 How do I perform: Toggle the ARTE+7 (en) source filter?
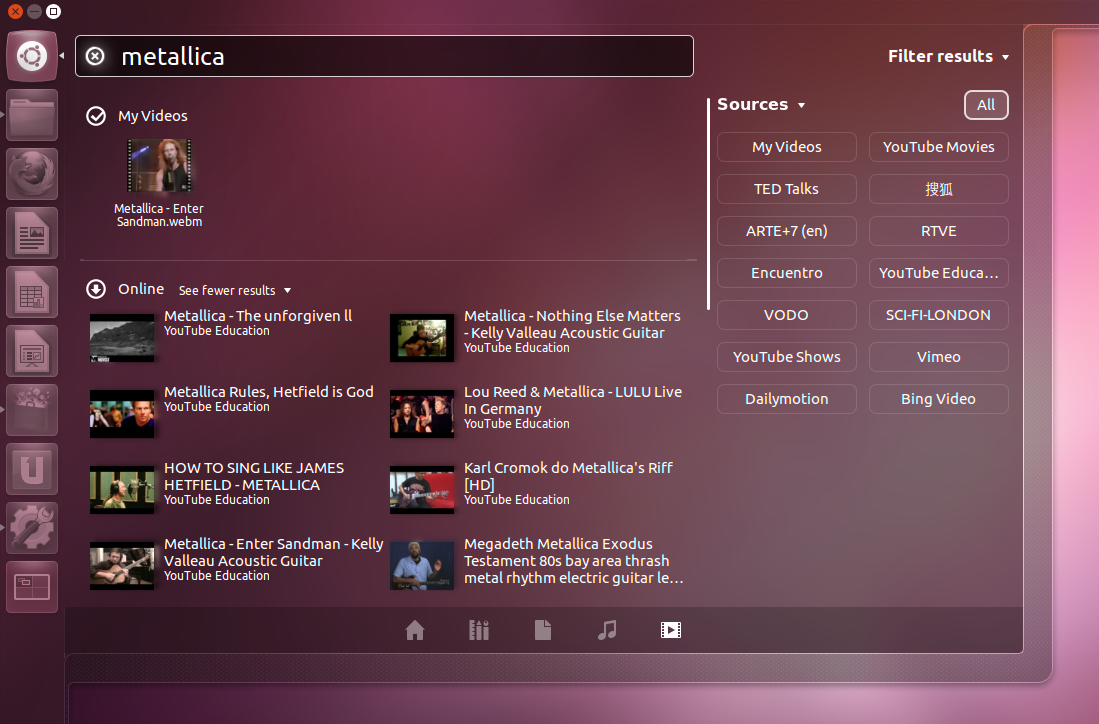click(x=786, y=231)
